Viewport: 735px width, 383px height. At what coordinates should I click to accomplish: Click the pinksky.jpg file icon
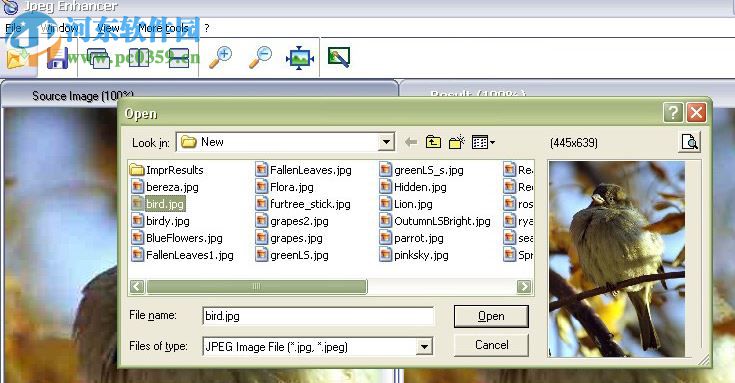(x=385, y=255)
